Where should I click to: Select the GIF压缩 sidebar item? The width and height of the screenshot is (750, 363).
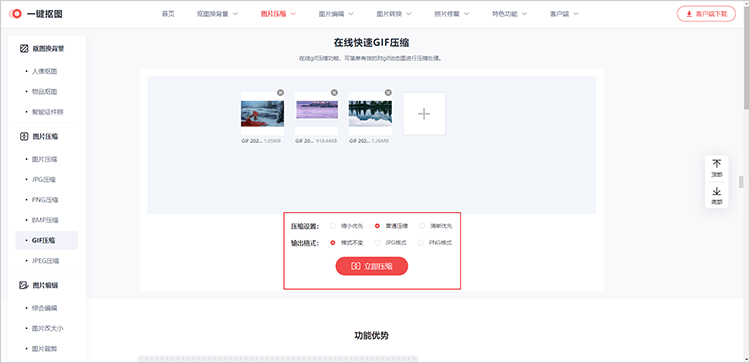(47, 241)
